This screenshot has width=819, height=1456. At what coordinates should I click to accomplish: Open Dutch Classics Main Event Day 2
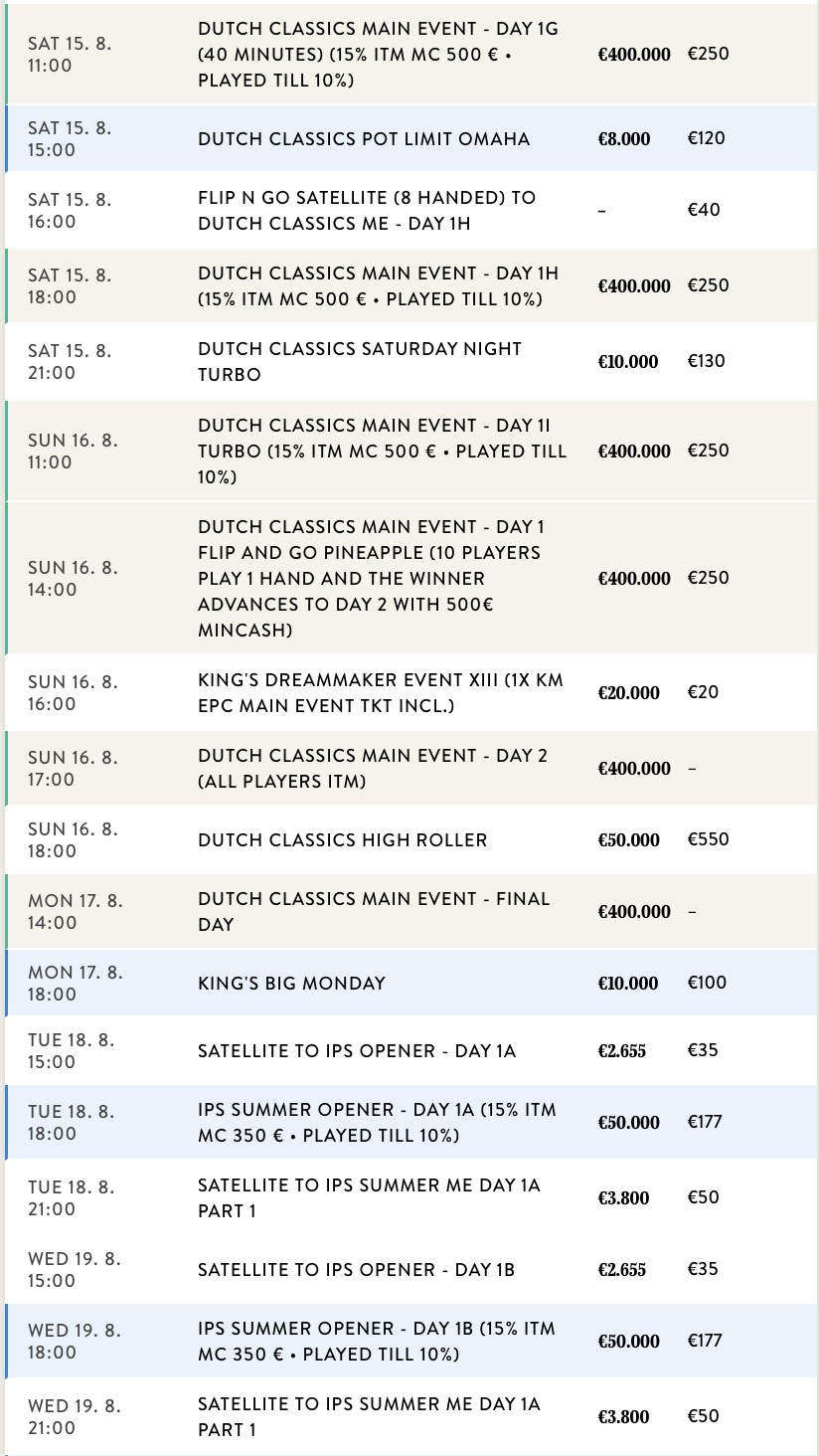click(x=409, y=768)
